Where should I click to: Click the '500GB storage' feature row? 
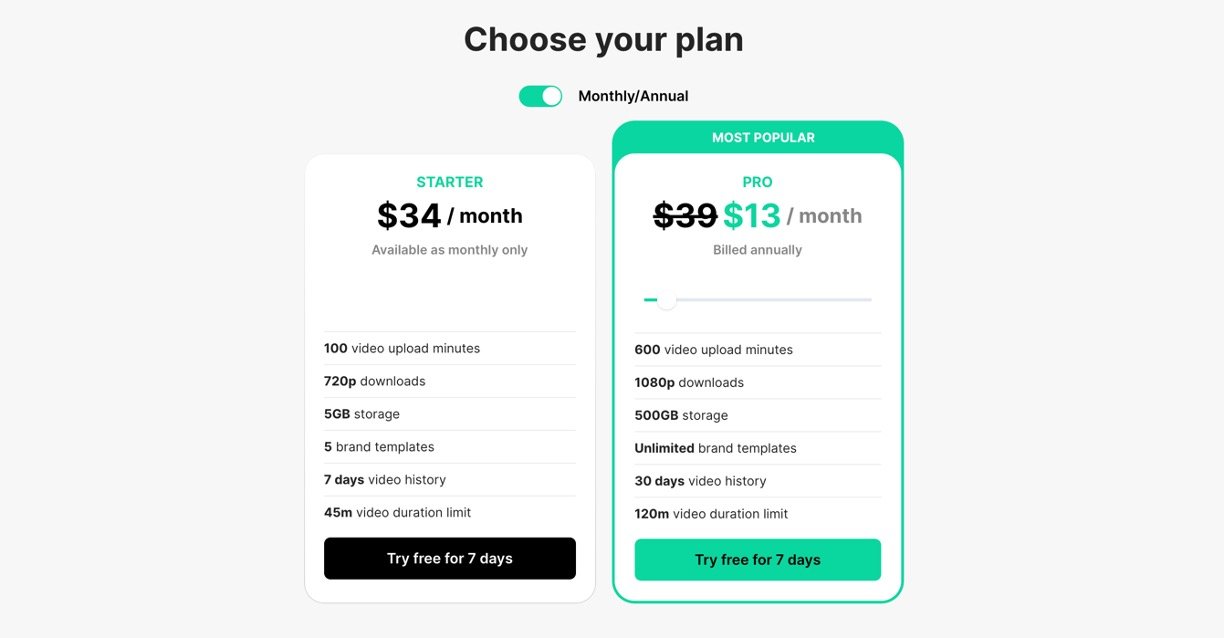coord(681,415)
